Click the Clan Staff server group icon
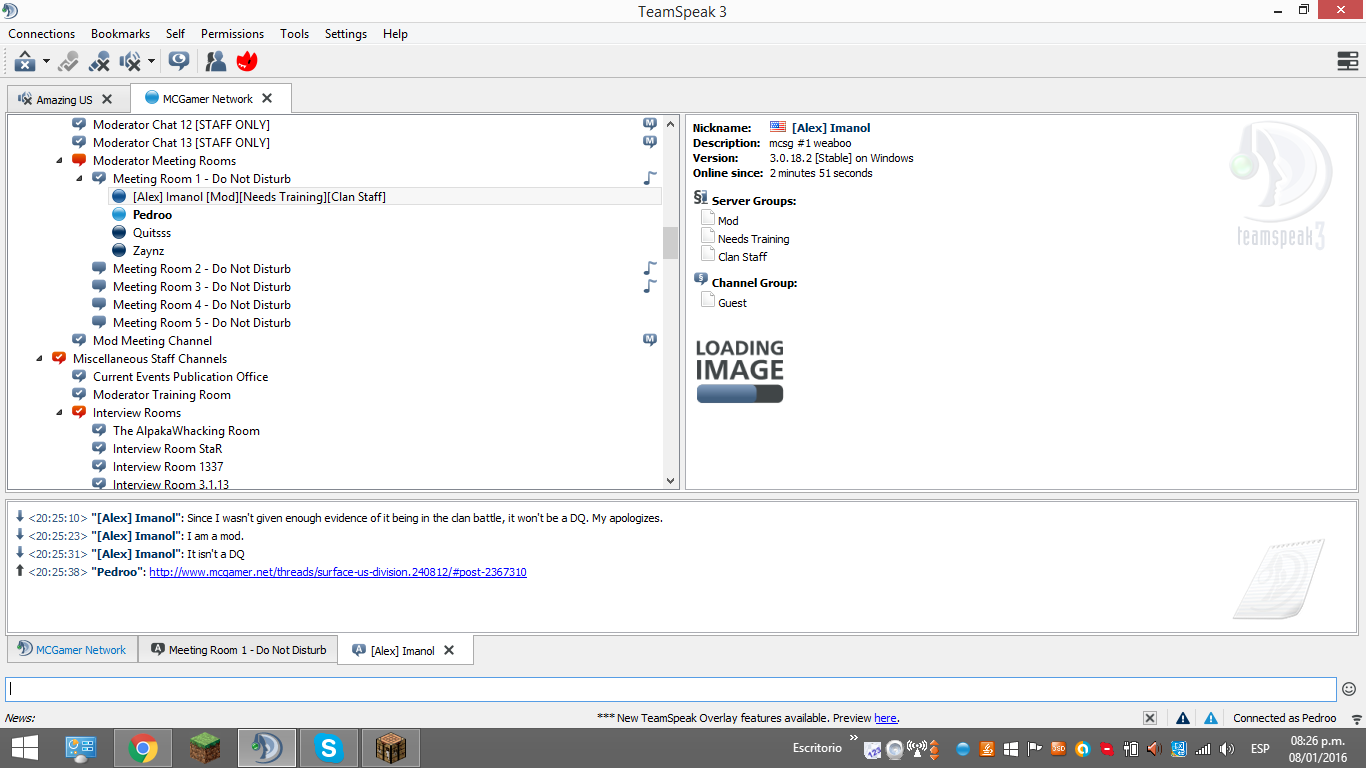 click(708, 256)
